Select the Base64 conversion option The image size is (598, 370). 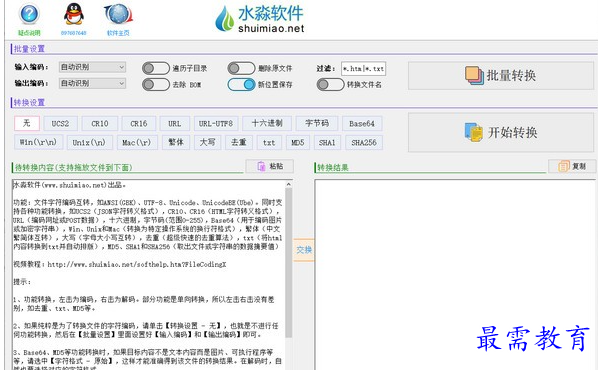click(x=362, y=124)
